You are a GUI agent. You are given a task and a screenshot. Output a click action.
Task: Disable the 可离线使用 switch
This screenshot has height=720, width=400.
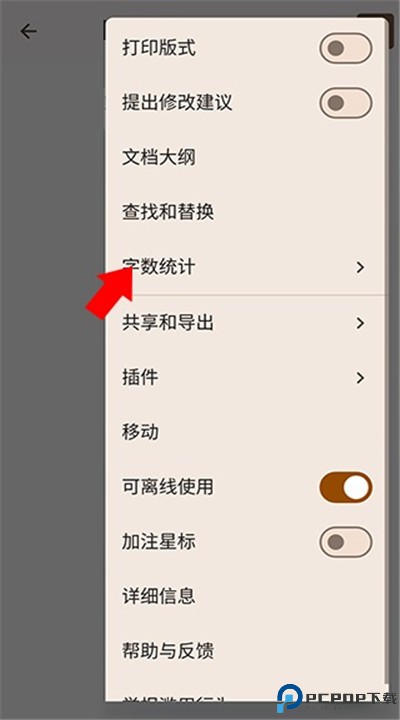point(346,487)
